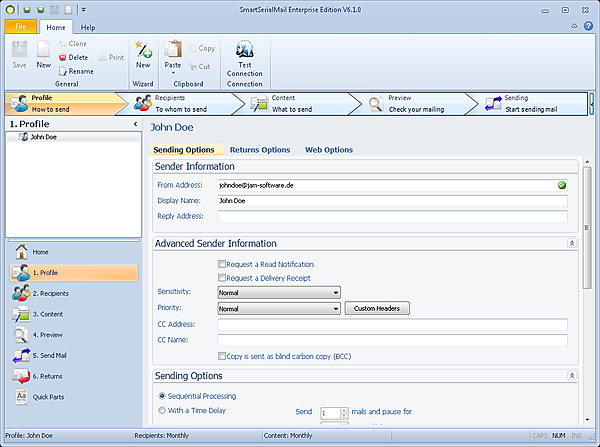
Task: Check Request a Delivery Receipt
Action: (x=222, y=277)
